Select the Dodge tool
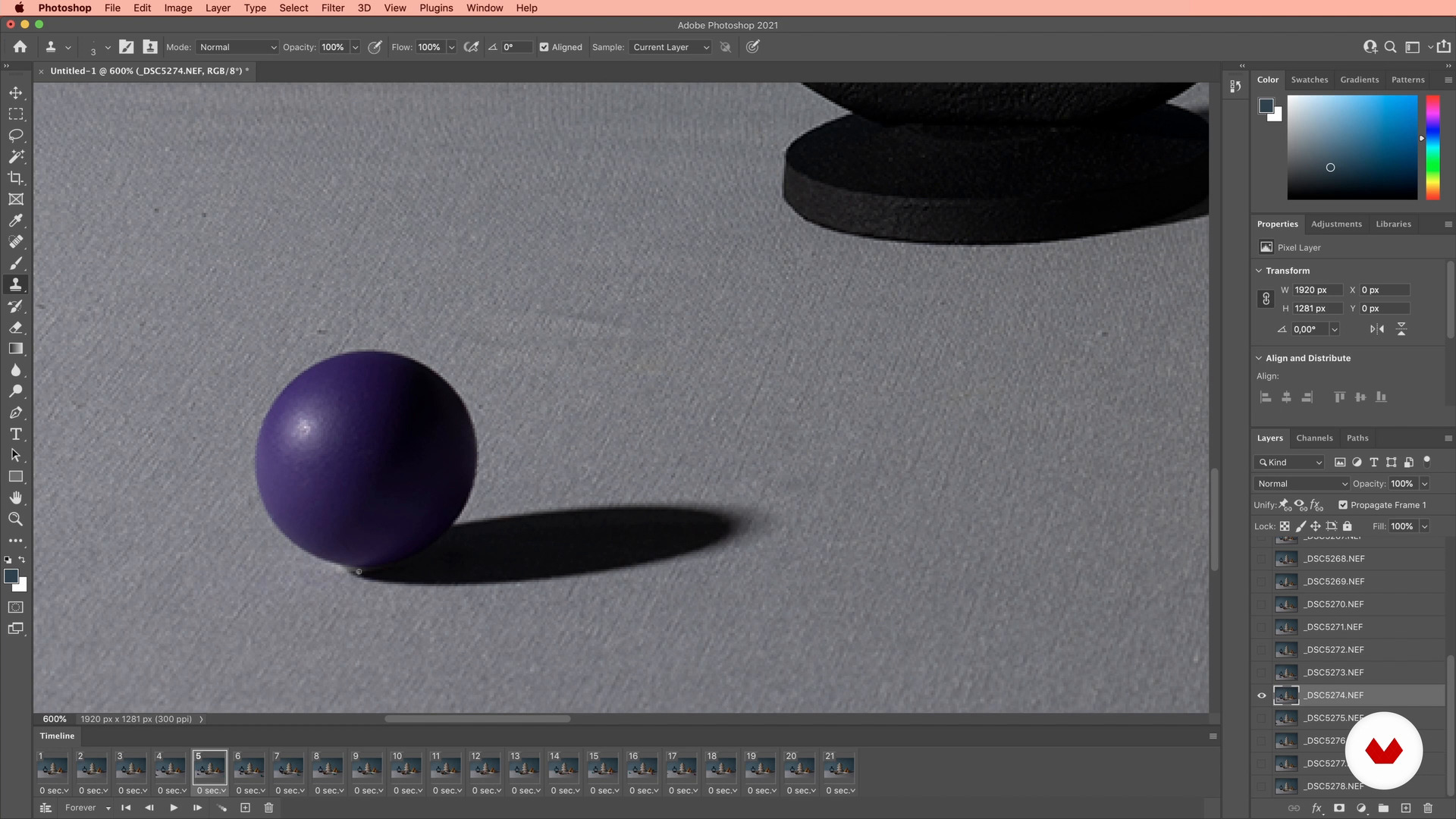Screen dimensions: 1456x819 pyautogui.click(x=16, y=391)
